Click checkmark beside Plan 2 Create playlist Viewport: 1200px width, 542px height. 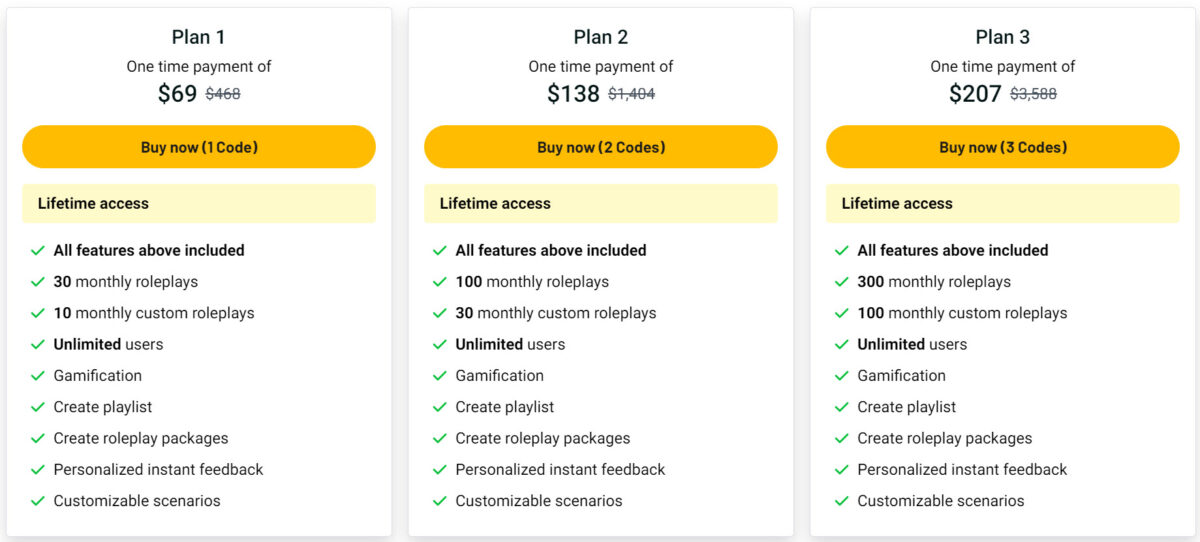point(440,407)
